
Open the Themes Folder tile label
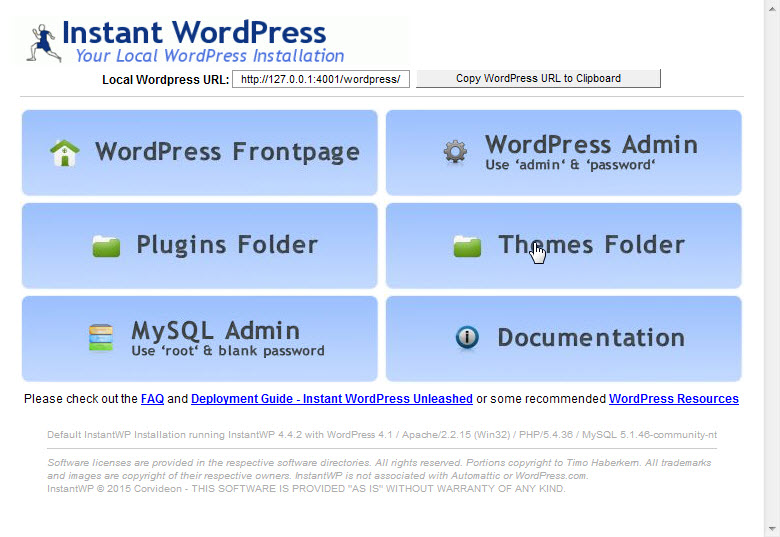[x=591, y=245]
